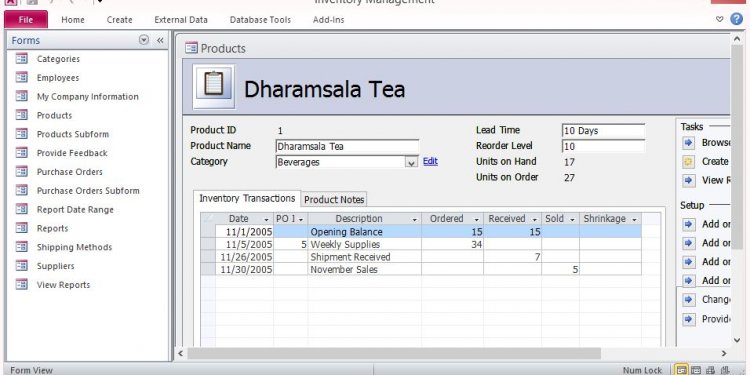Click into the Lead Time field
The image size is (750, 375).
pos(604,131)
